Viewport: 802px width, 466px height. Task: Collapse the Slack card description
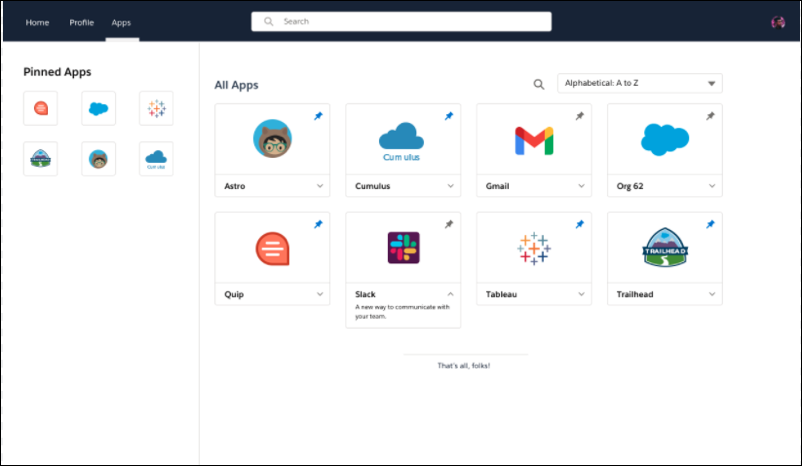pyautogui.click(x=451, y=294)
